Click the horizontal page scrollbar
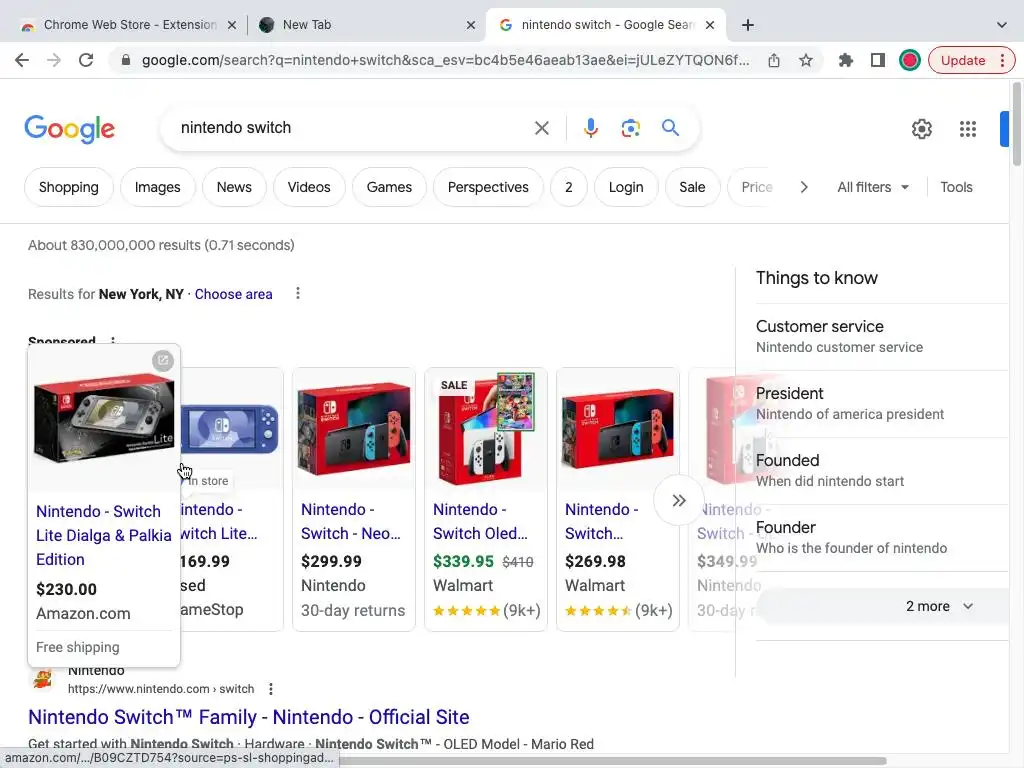This screenshot has height=768, width=1024. click(x=613, y=761)
